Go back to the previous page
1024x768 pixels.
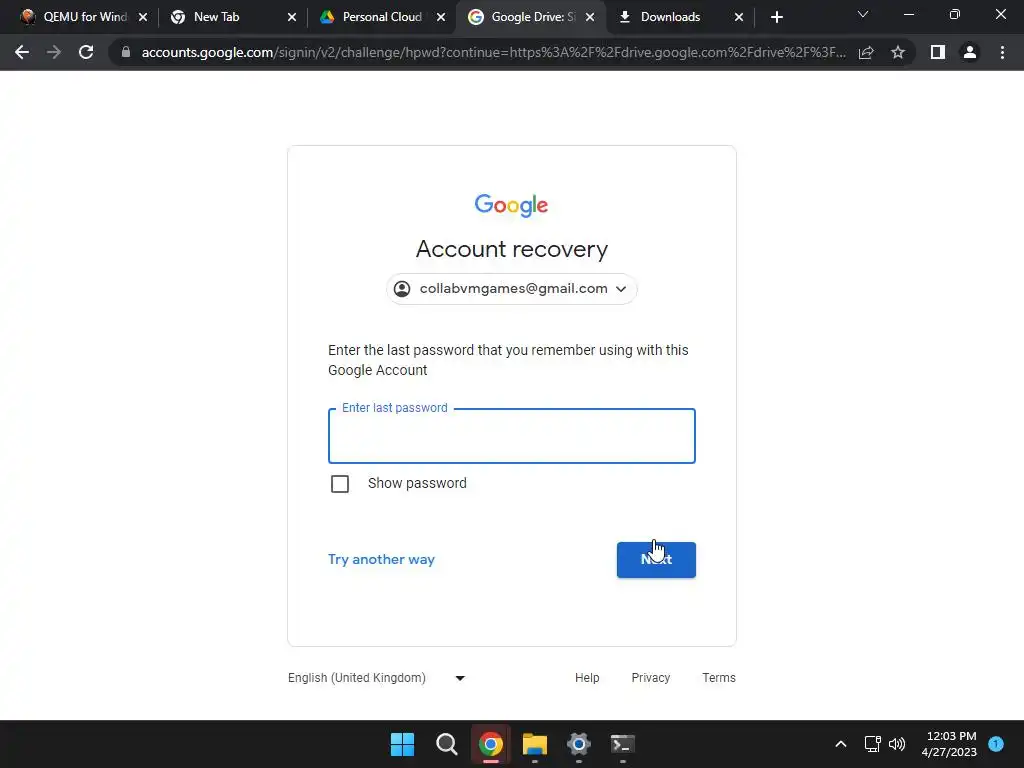coord(22,52)
